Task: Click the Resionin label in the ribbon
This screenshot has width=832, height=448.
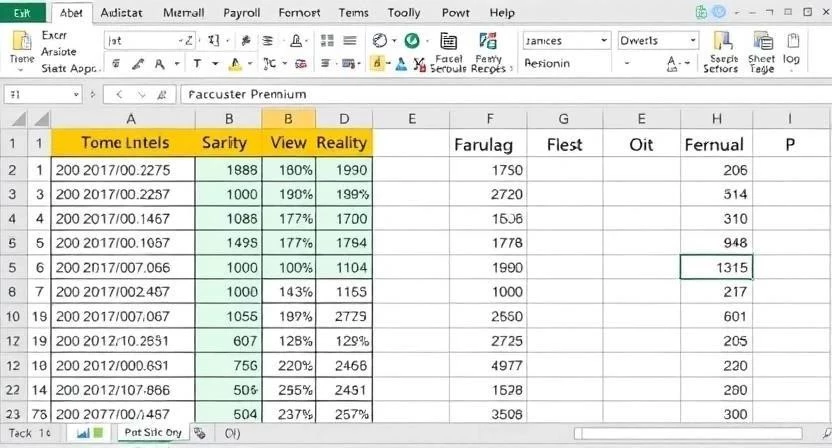Action: click(x=547, y=63)
